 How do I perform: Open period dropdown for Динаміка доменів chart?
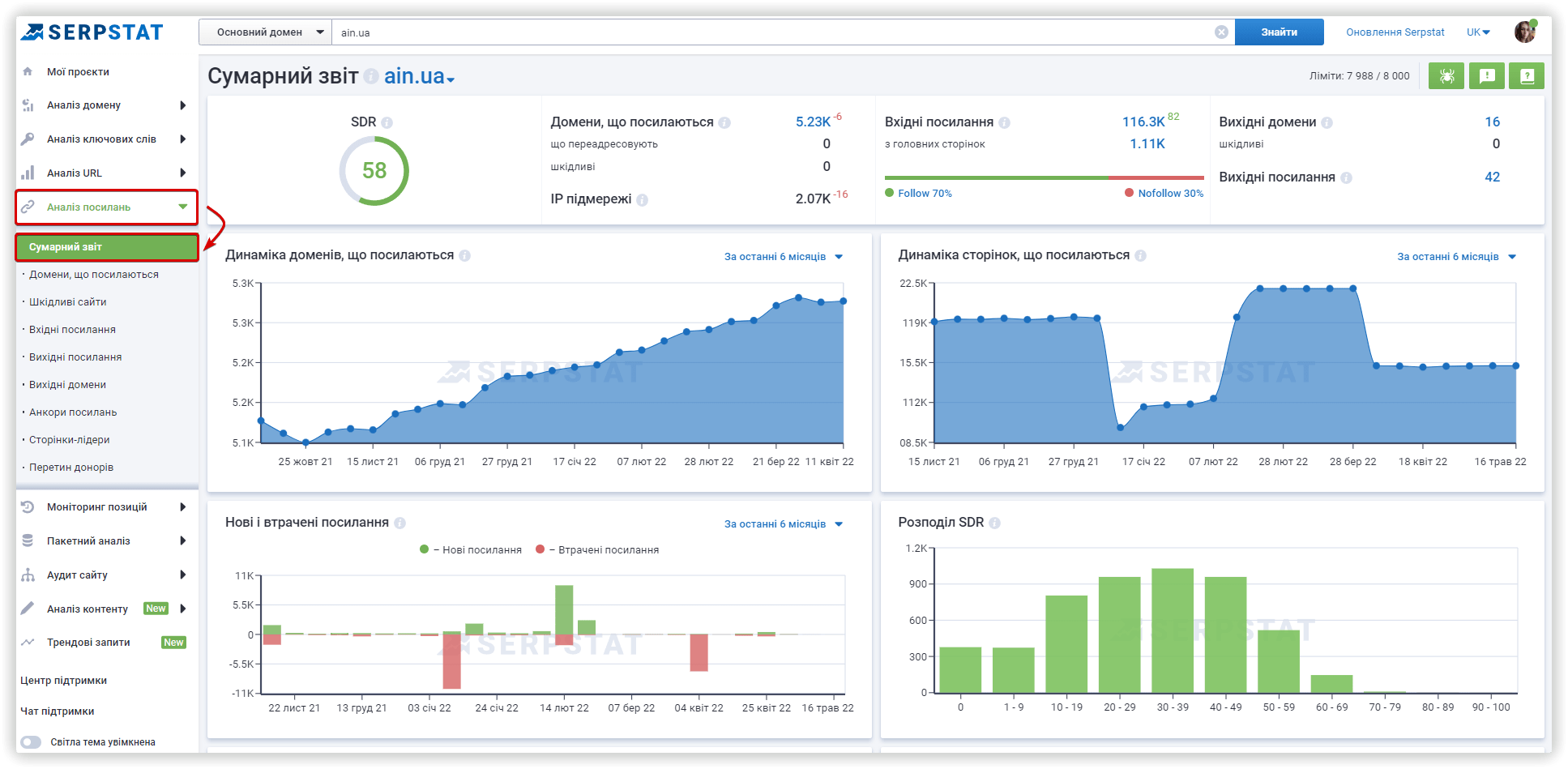[x=784, y=257]
